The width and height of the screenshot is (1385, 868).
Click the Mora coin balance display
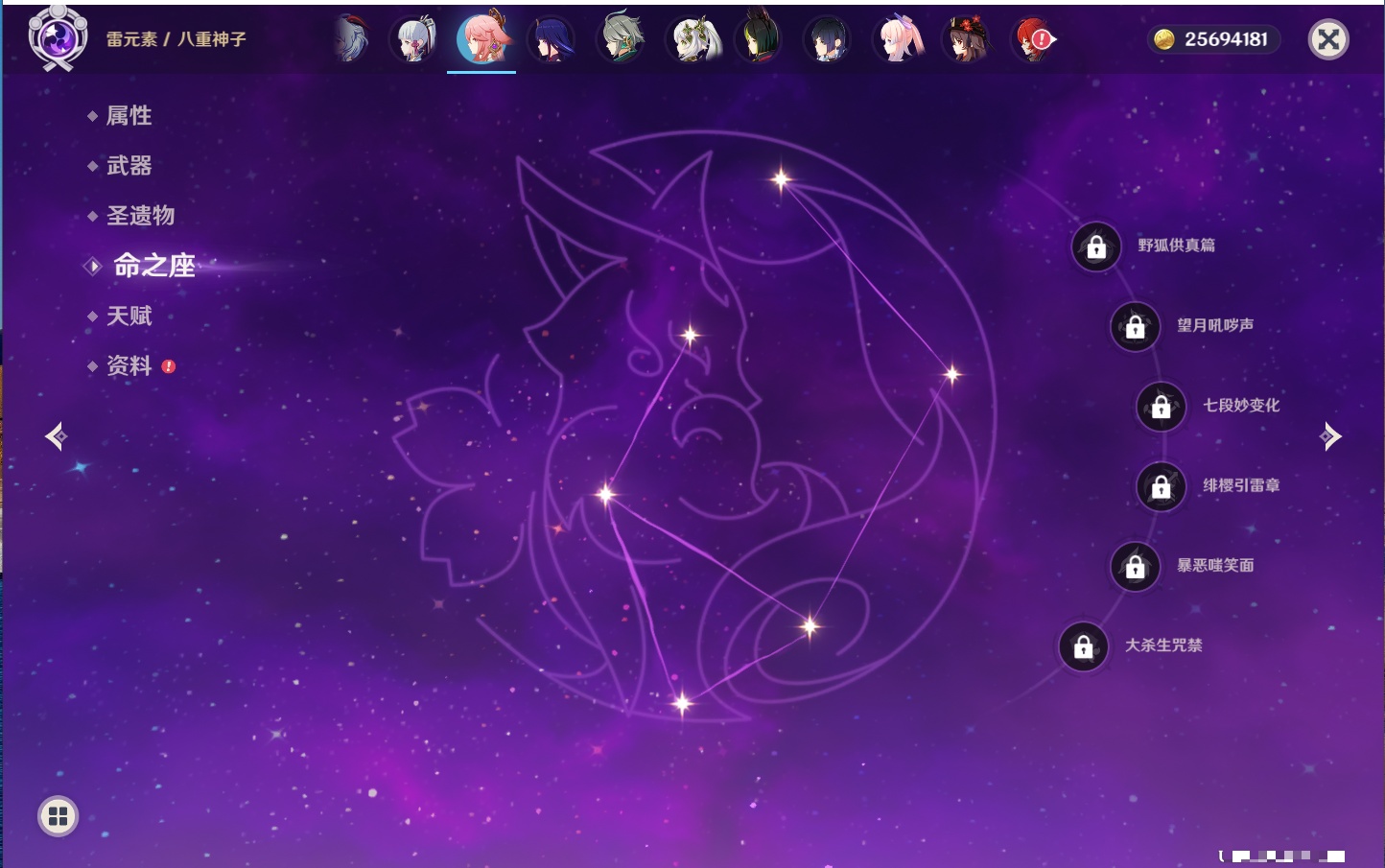(1213, 39)
